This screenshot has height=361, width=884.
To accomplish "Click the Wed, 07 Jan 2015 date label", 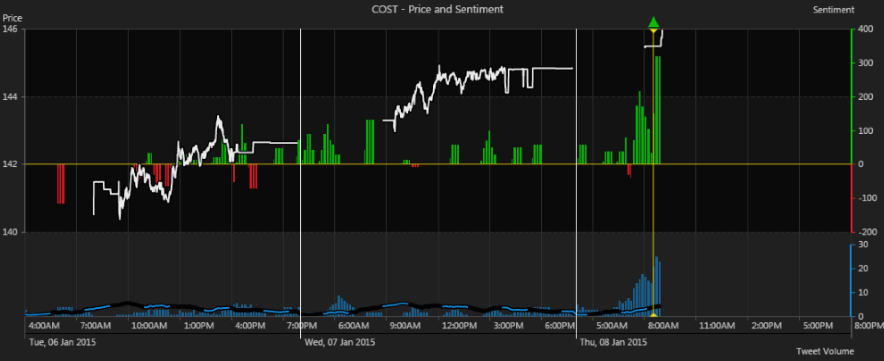I will (339, 342).
